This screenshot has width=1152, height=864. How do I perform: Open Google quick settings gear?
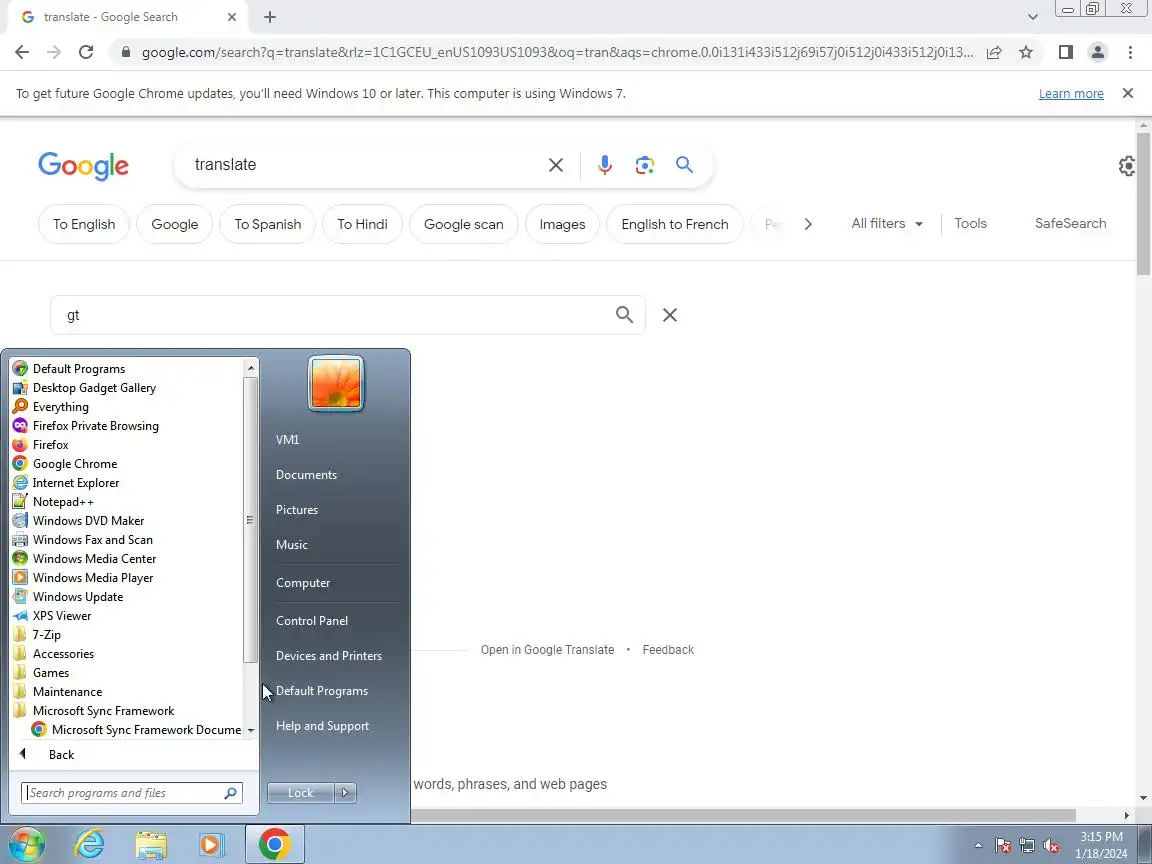coord(1127,166)
